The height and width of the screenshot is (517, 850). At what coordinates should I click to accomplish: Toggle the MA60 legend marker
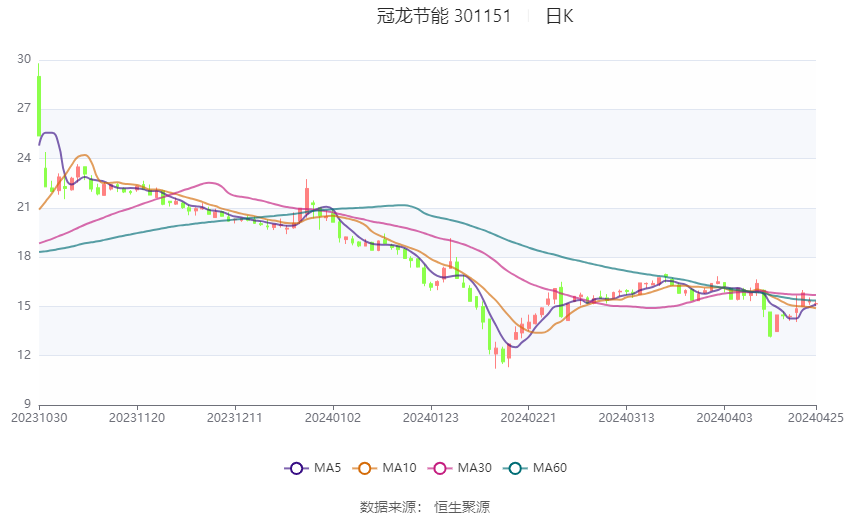[x=516, y=468]
